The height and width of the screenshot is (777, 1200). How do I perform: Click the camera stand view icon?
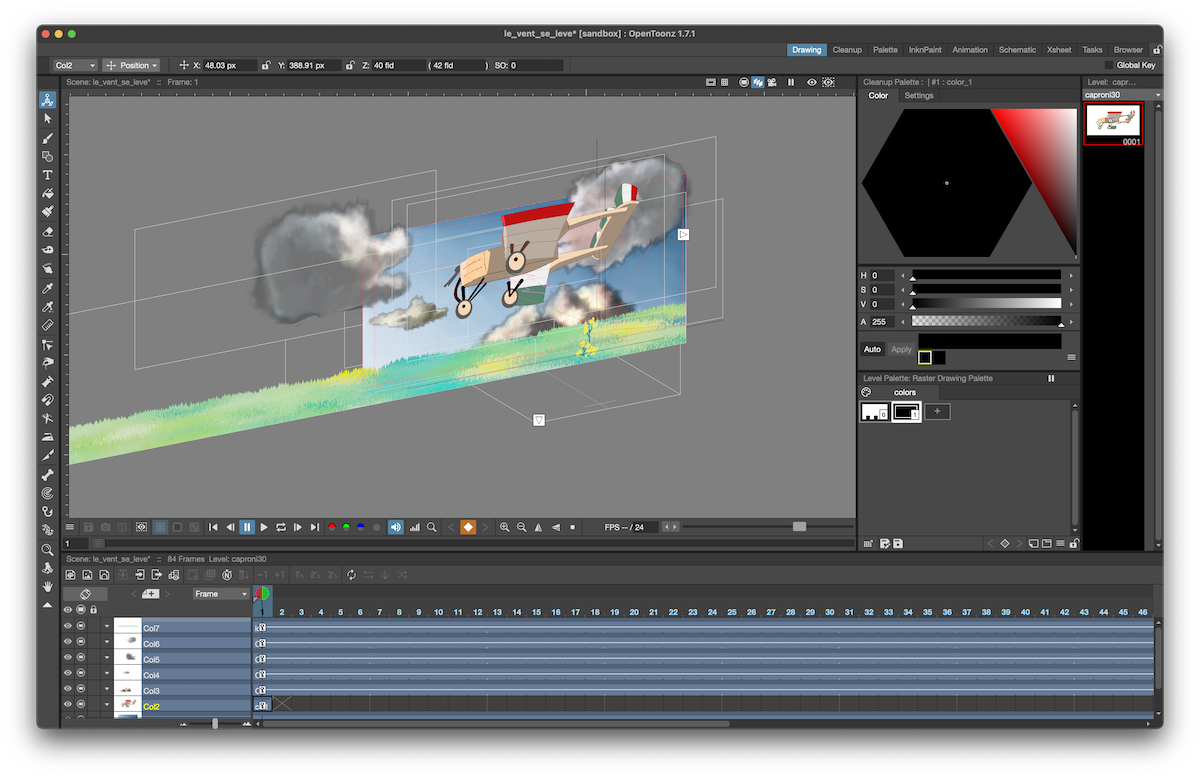pos(744,82)
